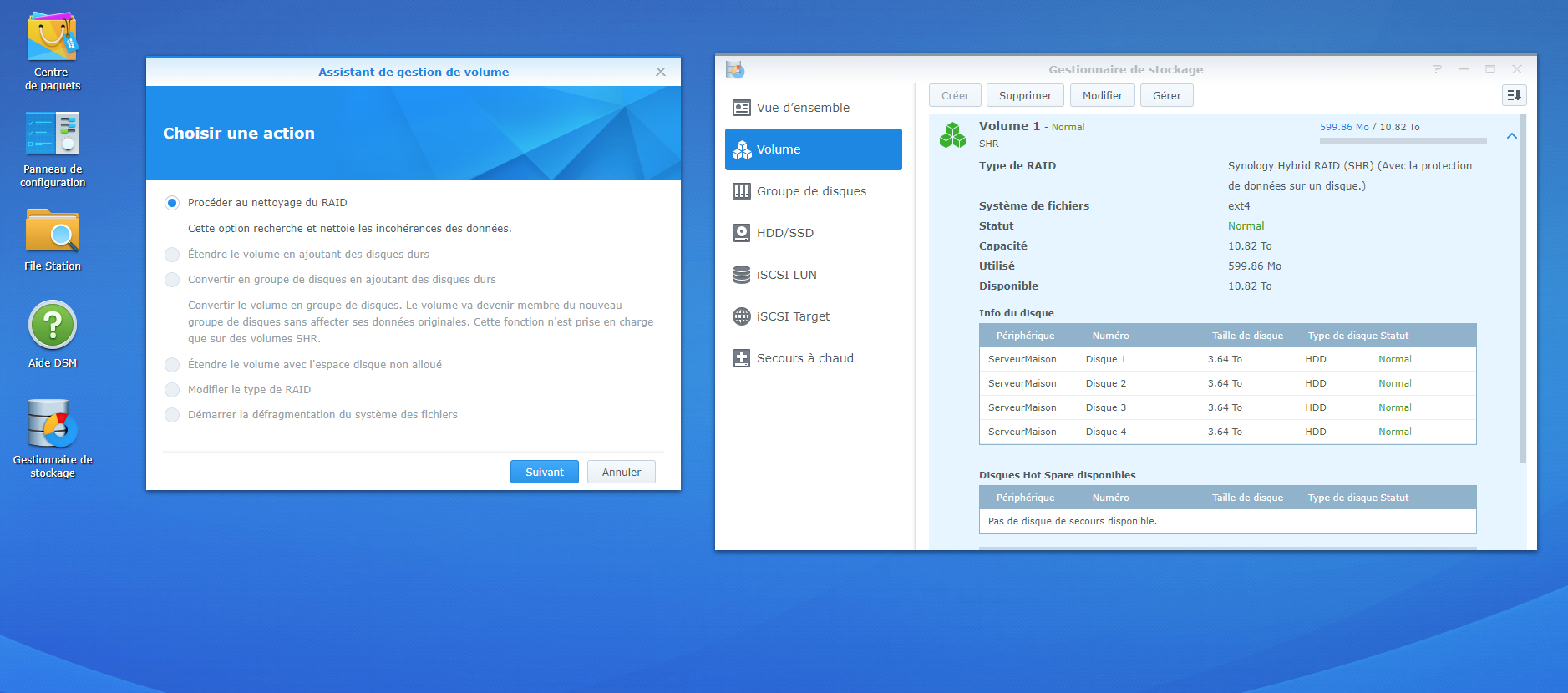The image size is (1568, 693).
Task: Click the Taille de disque header in Info du disque
Action: (1247, 336)
